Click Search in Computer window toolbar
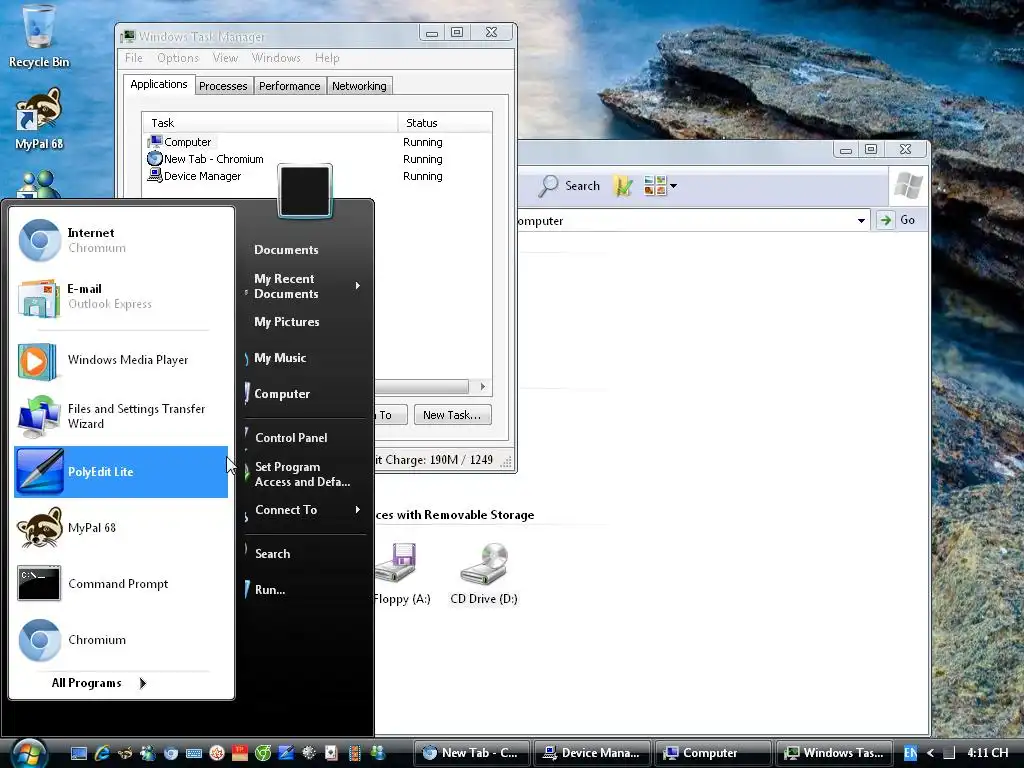The image size is (1024, 768). pos(569,186)
